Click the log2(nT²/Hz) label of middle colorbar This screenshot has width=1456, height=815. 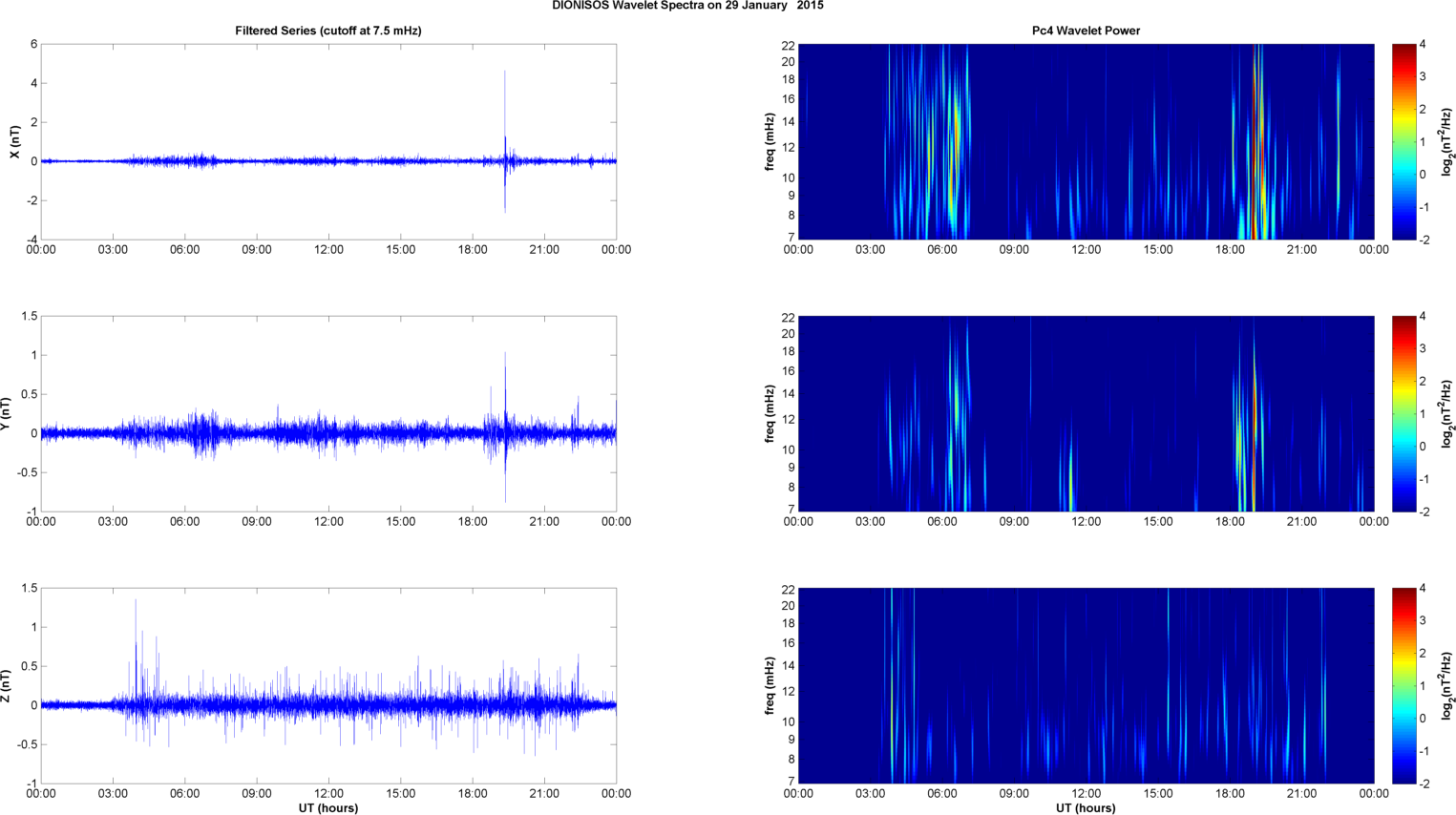pyautogui.click(x=1447, y=414)
